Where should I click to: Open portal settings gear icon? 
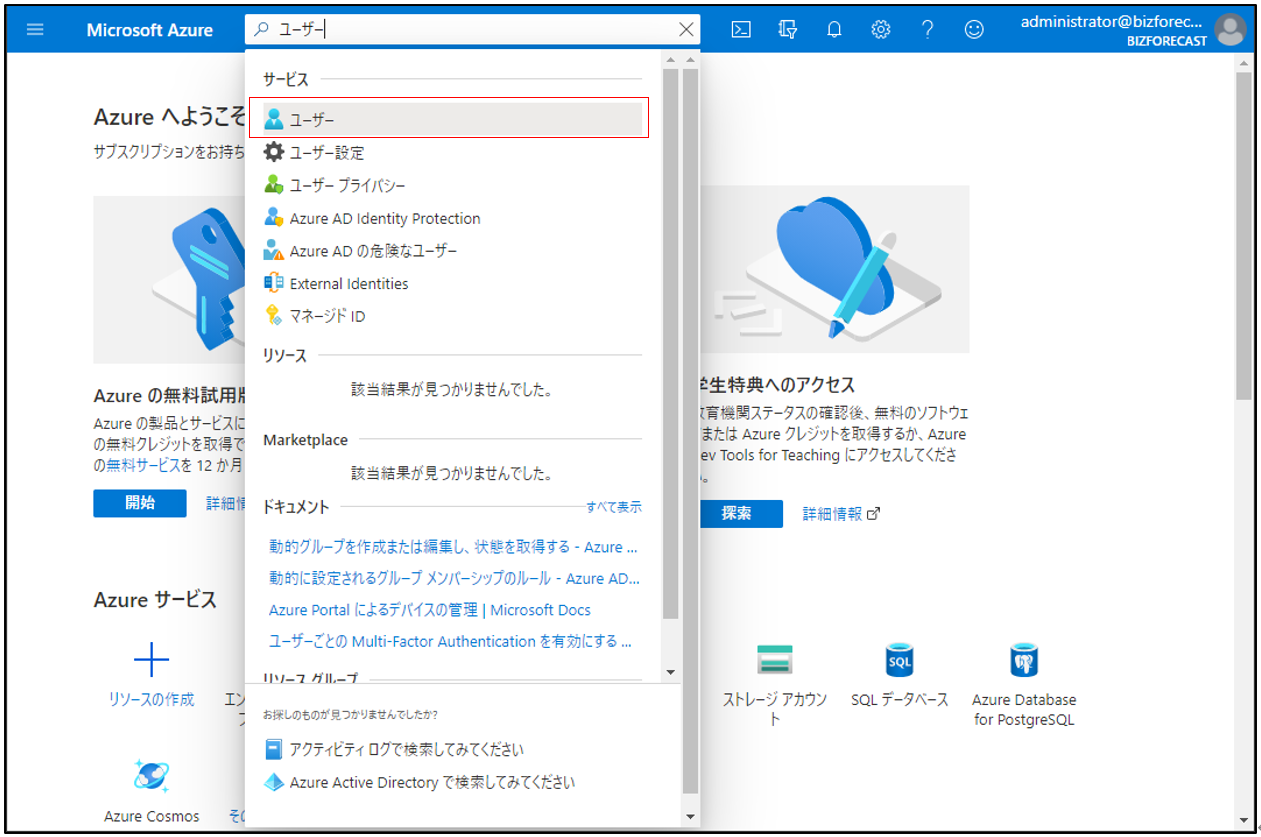point(881,29)
